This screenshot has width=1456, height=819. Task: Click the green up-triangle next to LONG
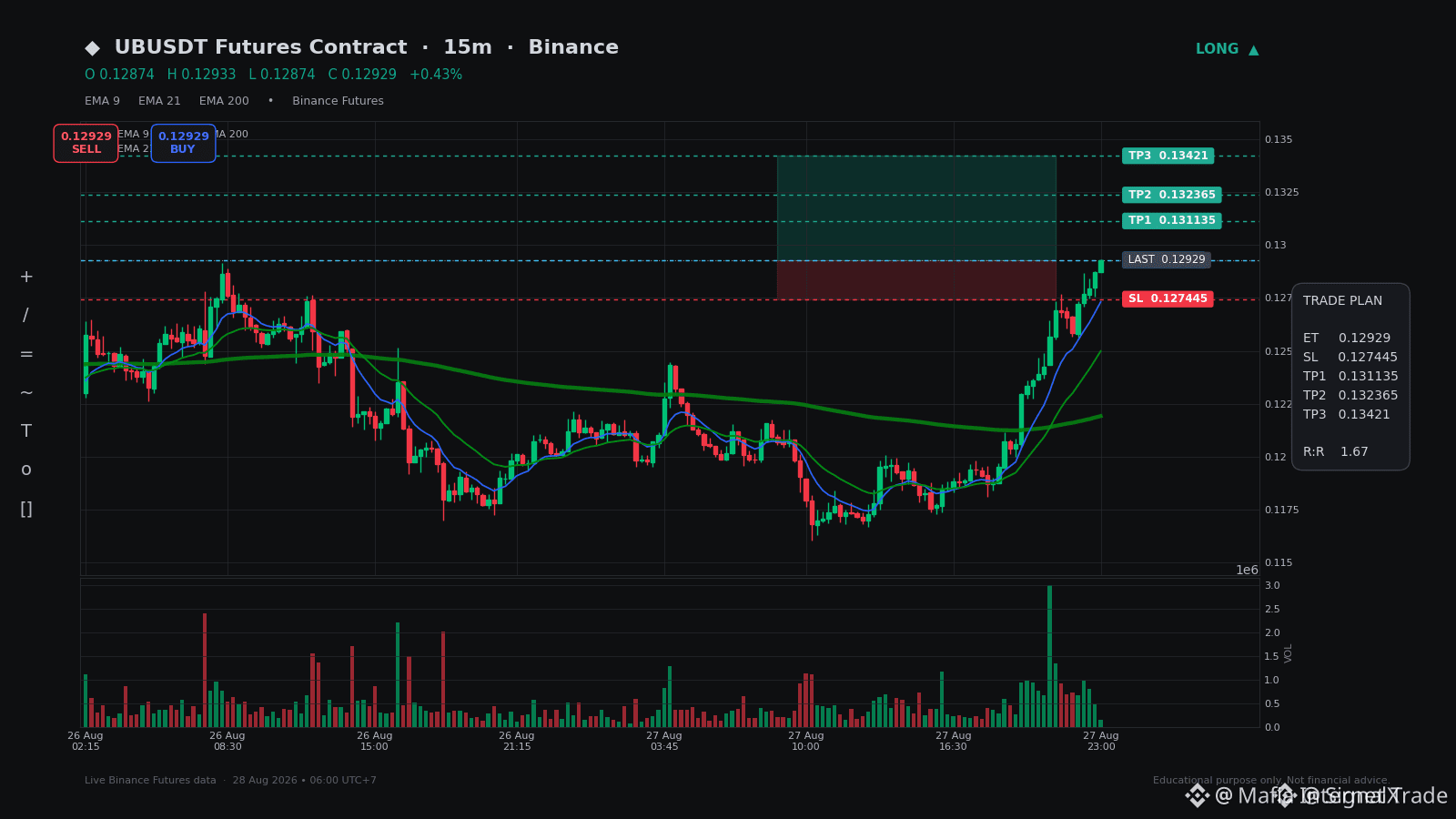click(1254, 50)
